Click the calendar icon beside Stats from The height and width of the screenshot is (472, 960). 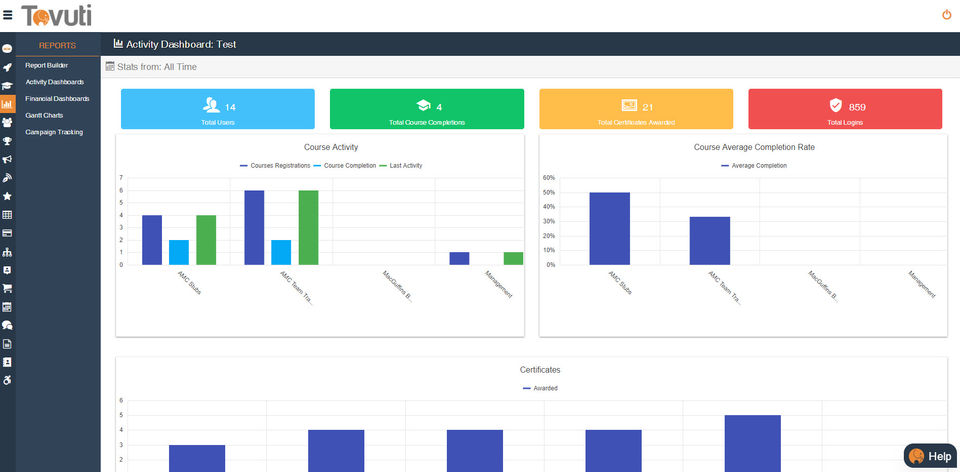110,66
